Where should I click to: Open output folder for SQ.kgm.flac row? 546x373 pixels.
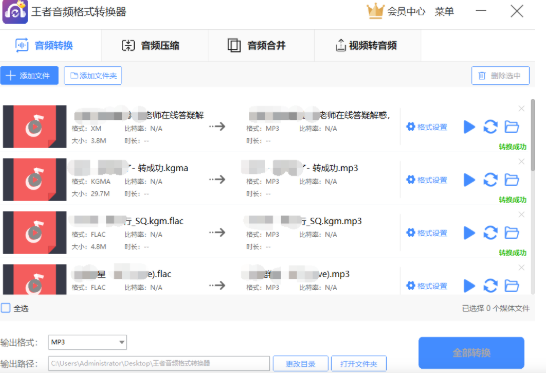(x=512, y=233)
